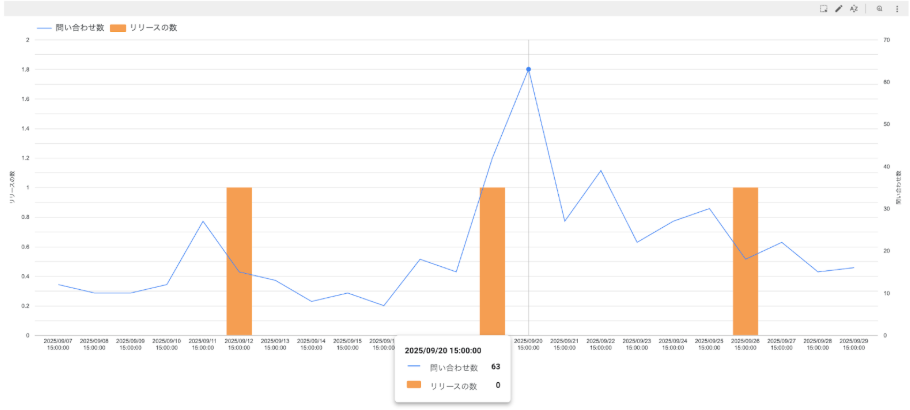Screen dimensions: 910x410
Task: Click the orange リリースの数 row in tooltip
Action: (452, 385)
